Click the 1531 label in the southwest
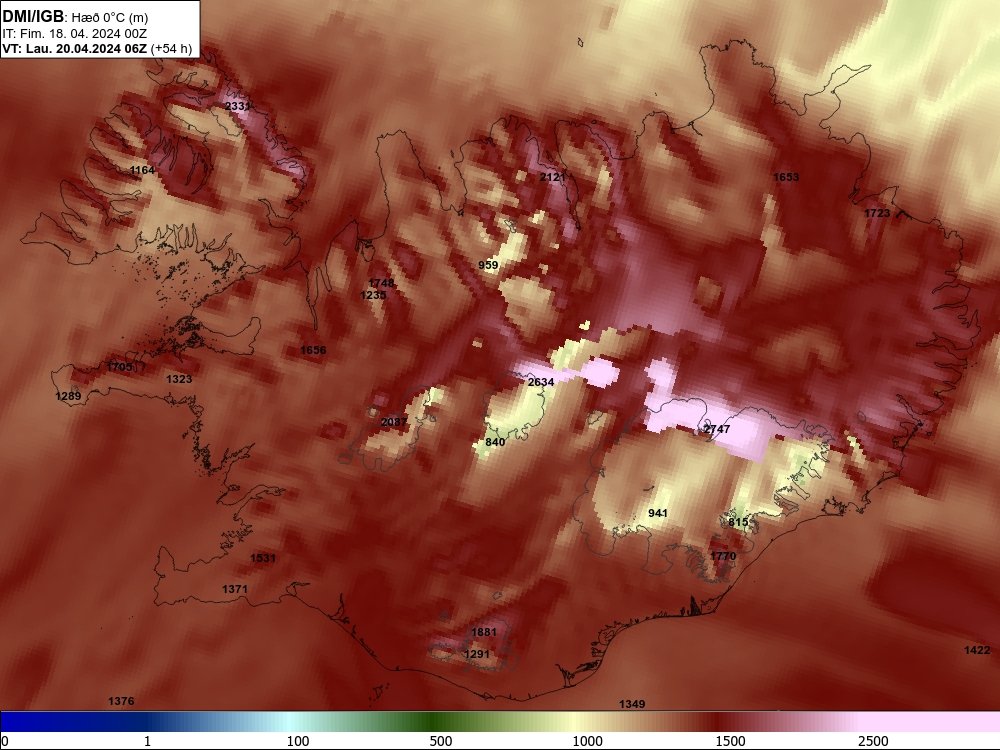The height and width of the screenshot is (750, 1000). 263,558
